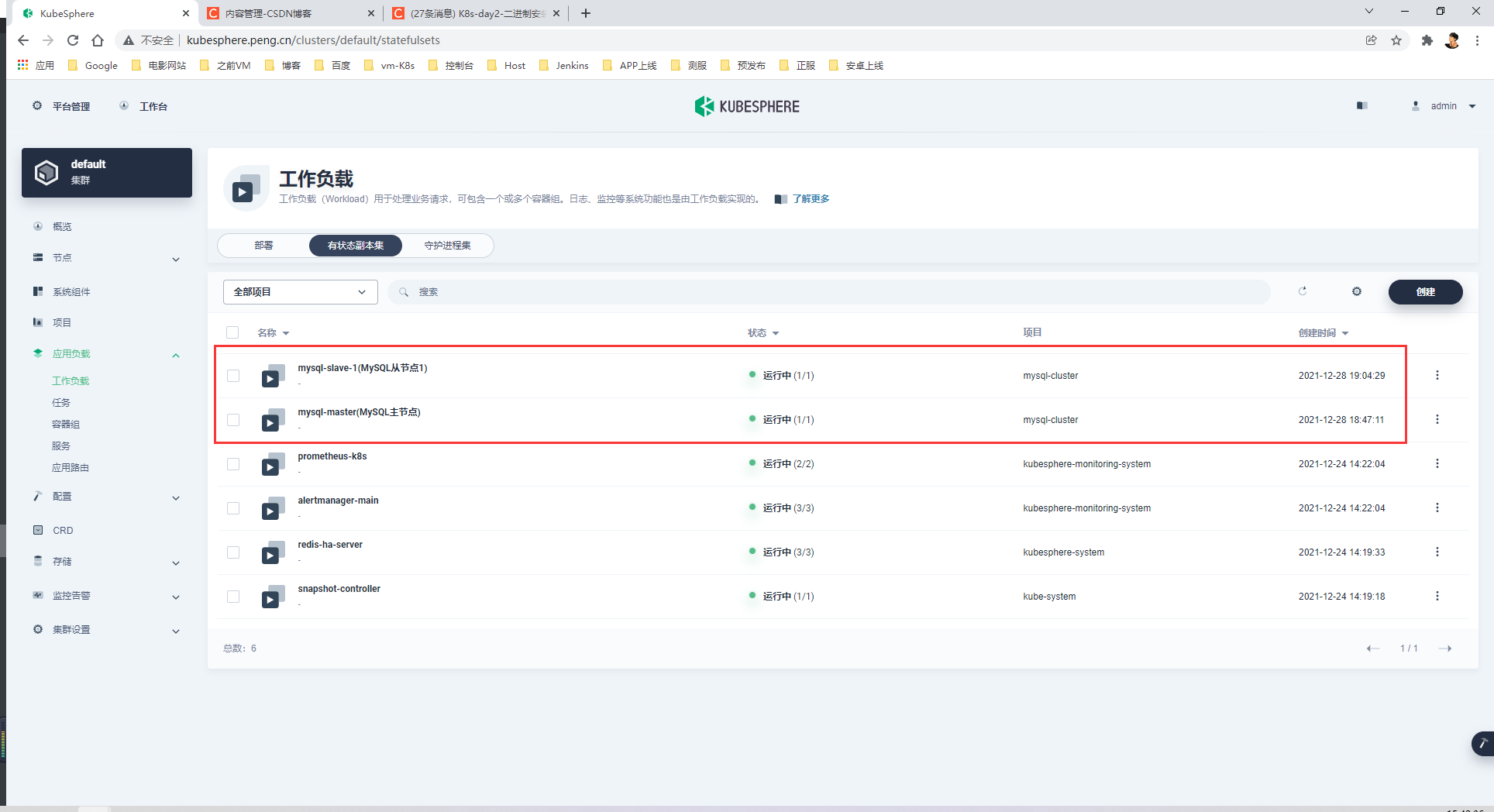
Task: Open the admin user dropdown
Action: (1444, 106)
